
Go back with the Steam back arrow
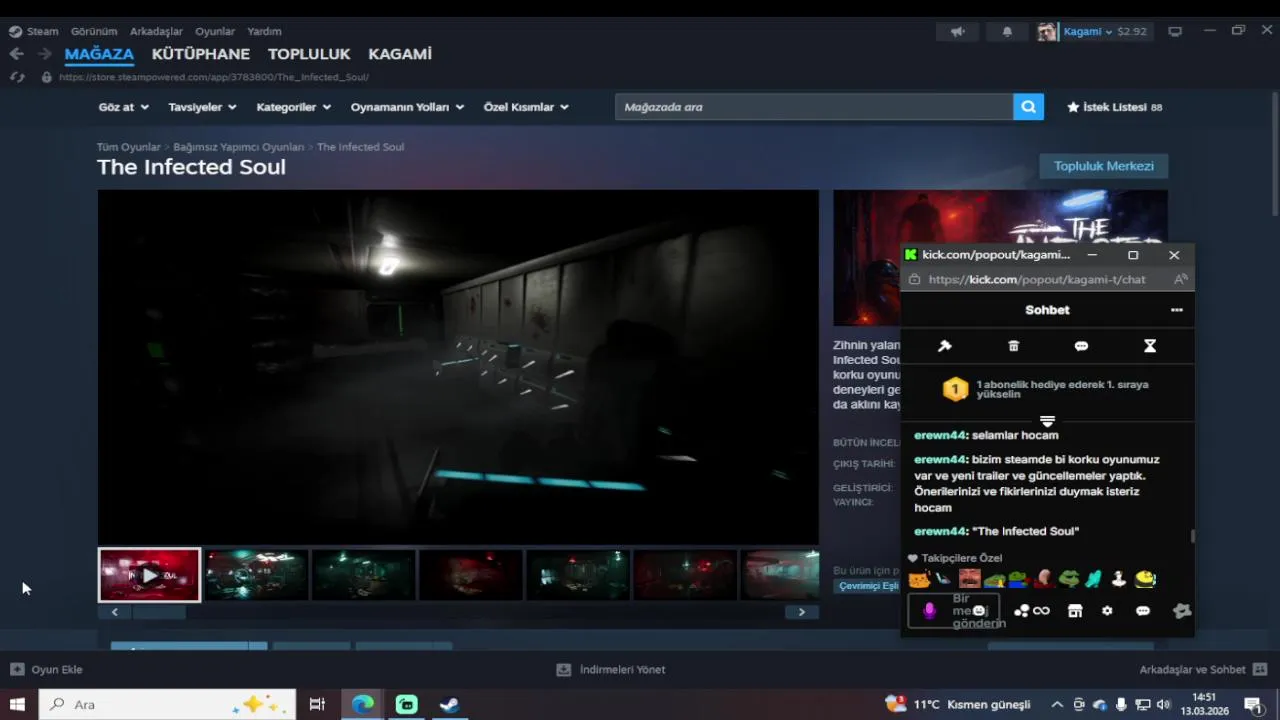point(16,54)
